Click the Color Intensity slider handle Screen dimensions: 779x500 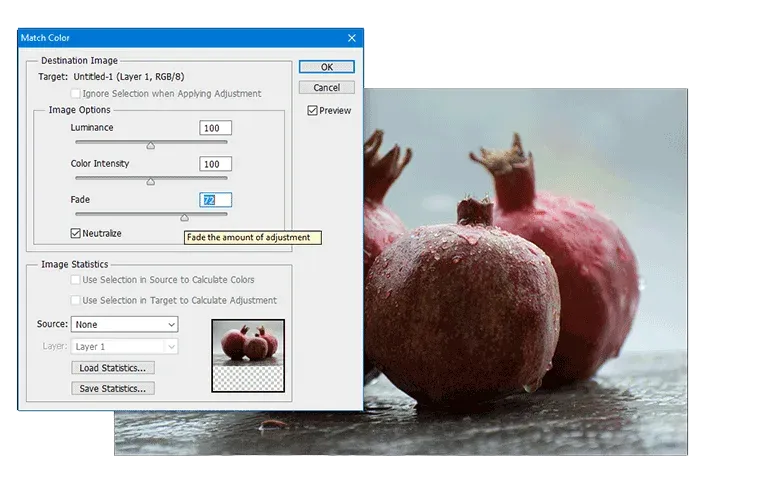(151, 182)
